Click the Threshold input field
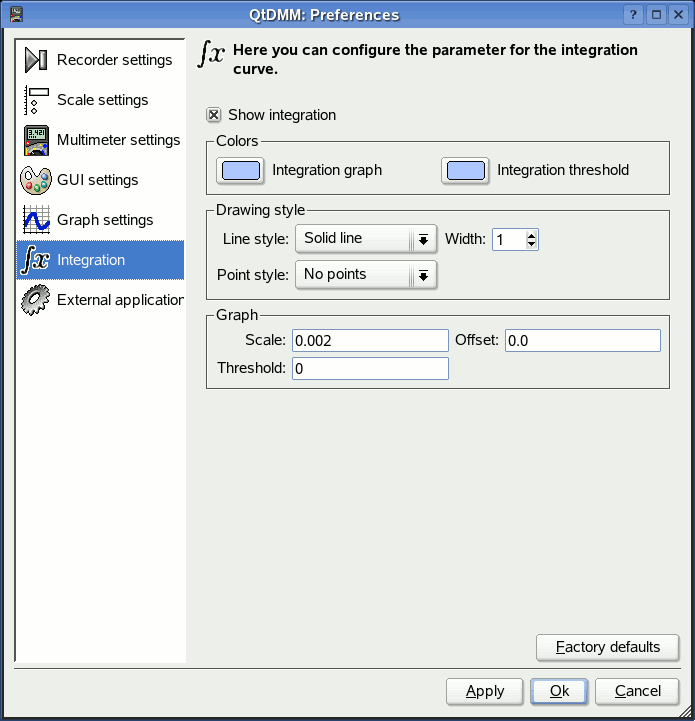The image size is (695, 721). click(x=370, y=369)
